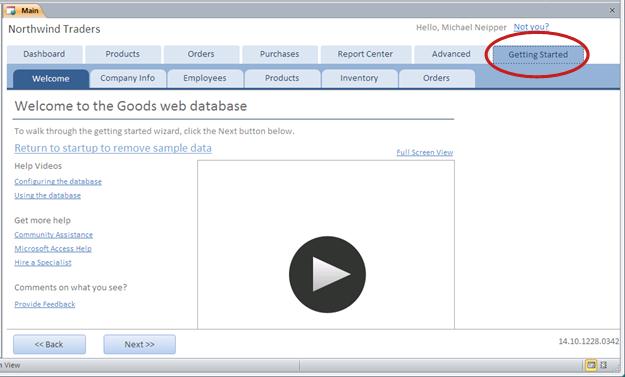Open the Full Screen View link
The width and height of the screenshot is (625, 377).
425,153
